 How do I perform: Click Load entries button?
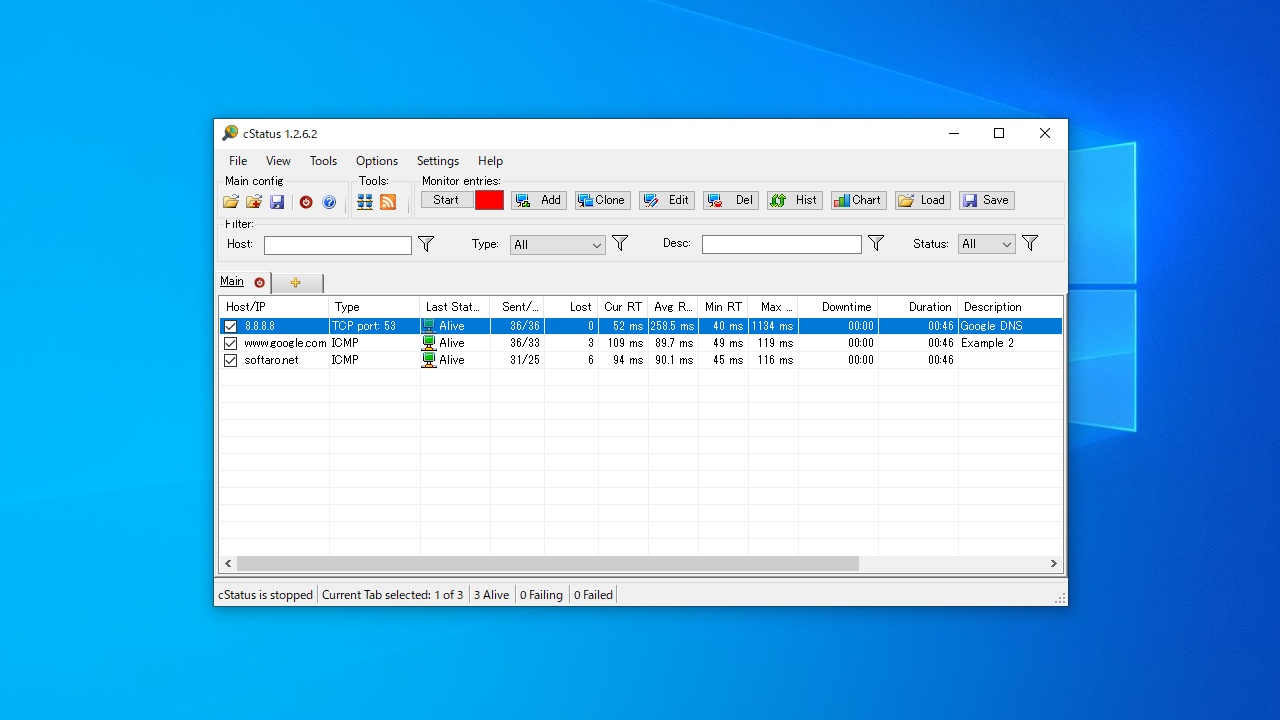point(923,200)
